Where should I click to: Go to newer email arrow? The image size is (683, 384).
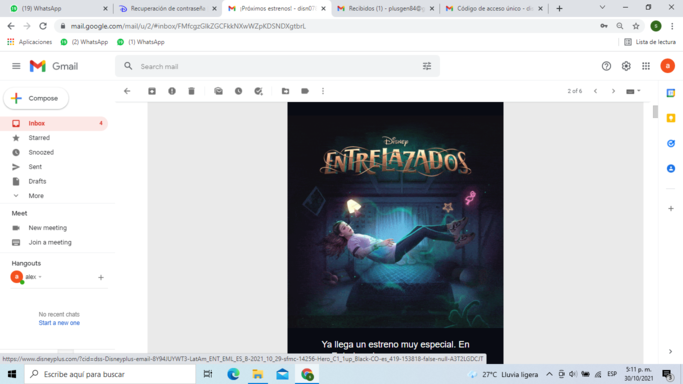(x=595, y=91)
